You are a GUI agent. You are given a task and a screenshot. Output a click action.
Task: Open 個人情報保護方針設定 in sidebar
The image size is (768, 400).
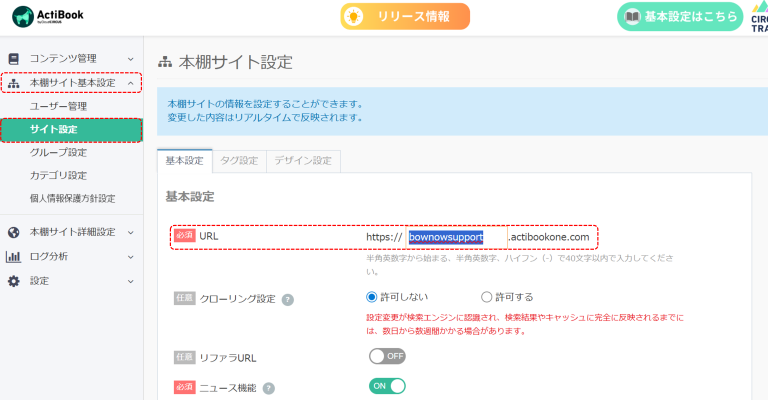[72, 198]
